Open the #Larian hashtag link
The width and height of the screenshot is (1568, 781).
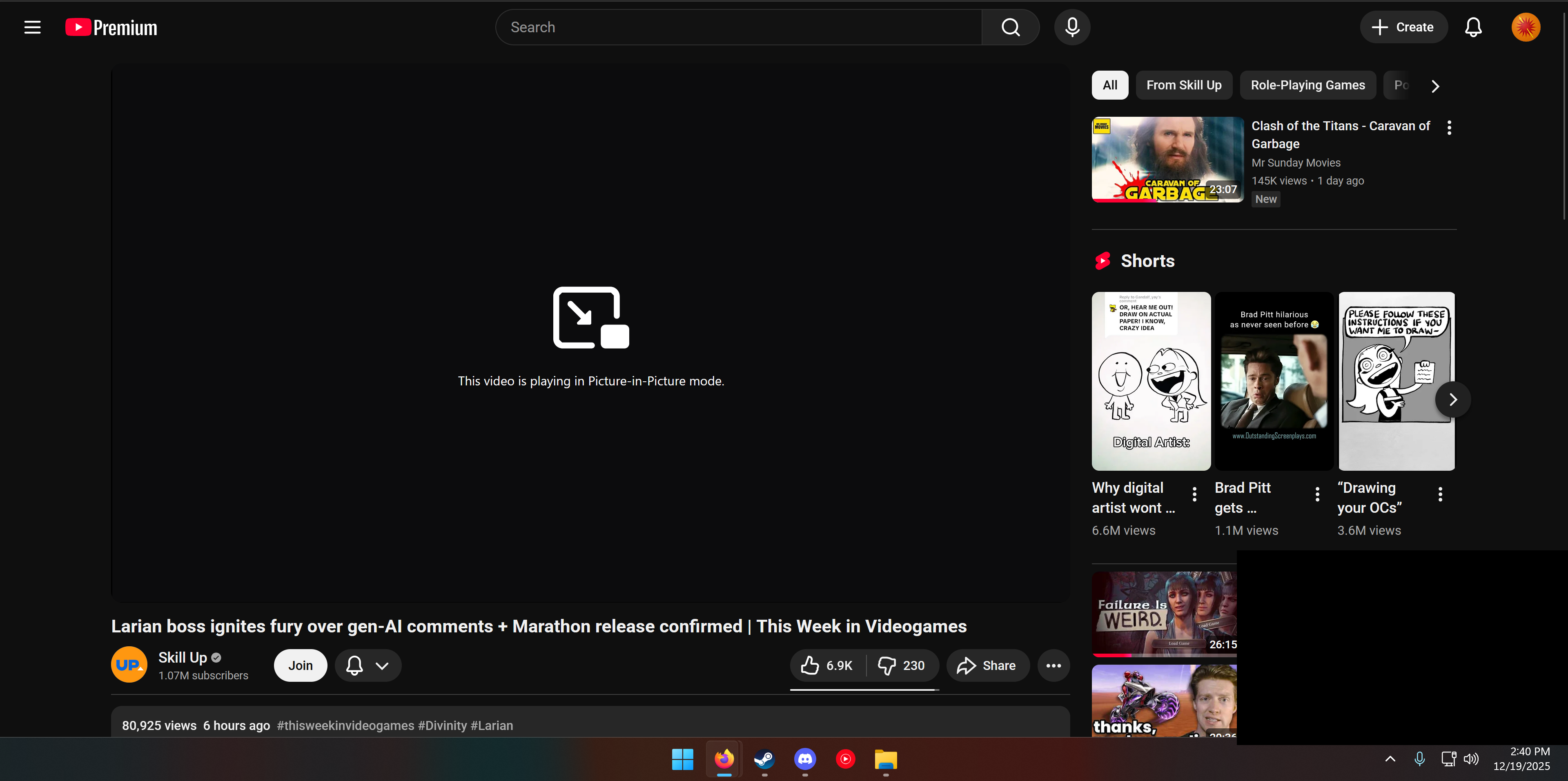[x=492, y=725]
